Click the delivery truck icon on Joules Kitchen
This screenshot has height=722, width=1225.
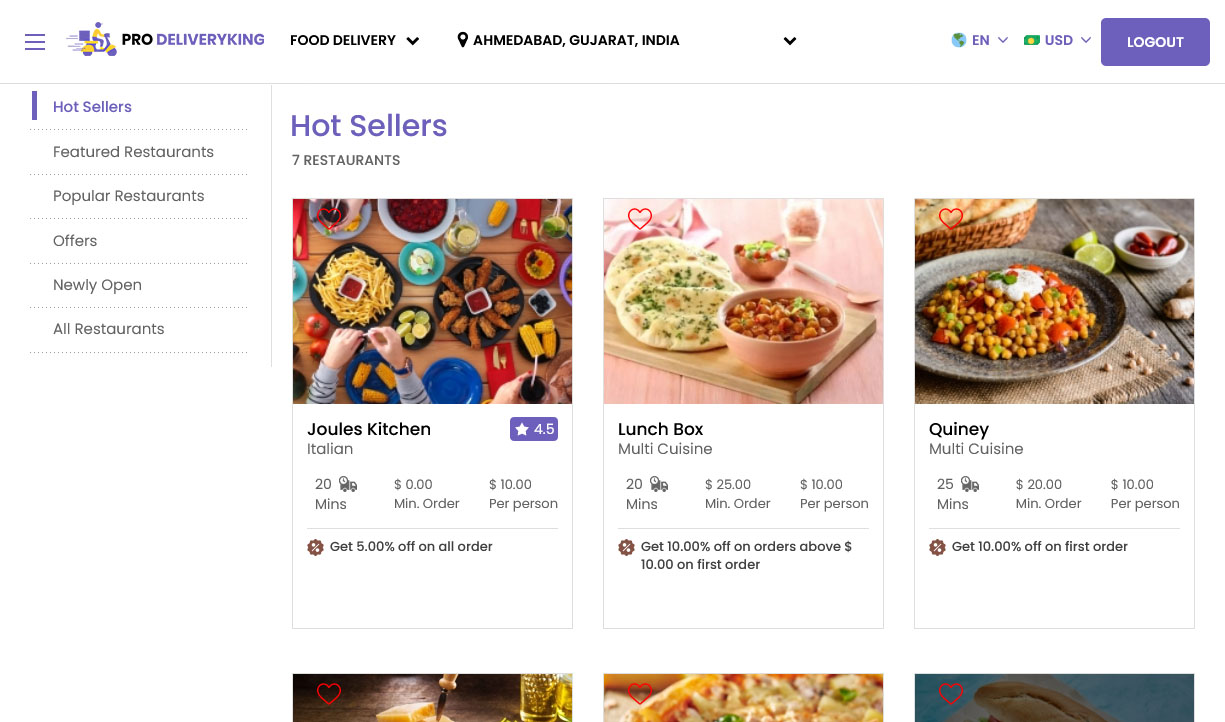[x=348, y=485]
